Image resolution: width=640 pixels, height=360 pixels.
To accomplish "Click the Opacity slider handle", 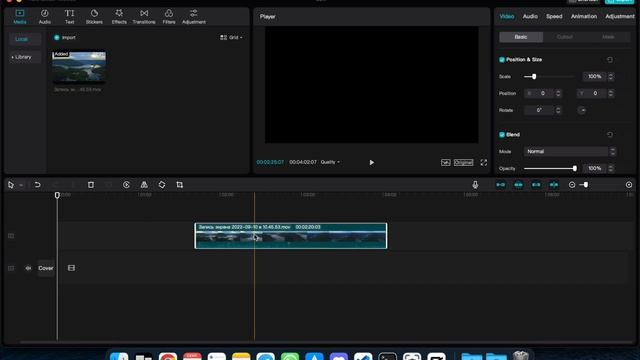I will (x=575, y=169).
